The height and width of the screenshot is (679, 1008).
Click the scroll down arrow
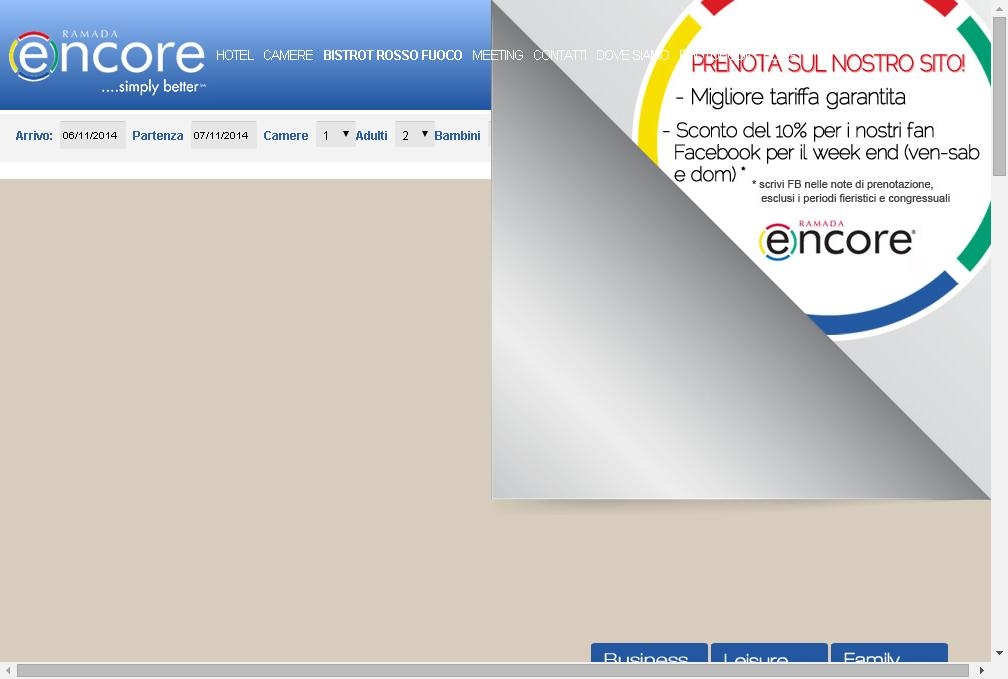coord(999,653)
